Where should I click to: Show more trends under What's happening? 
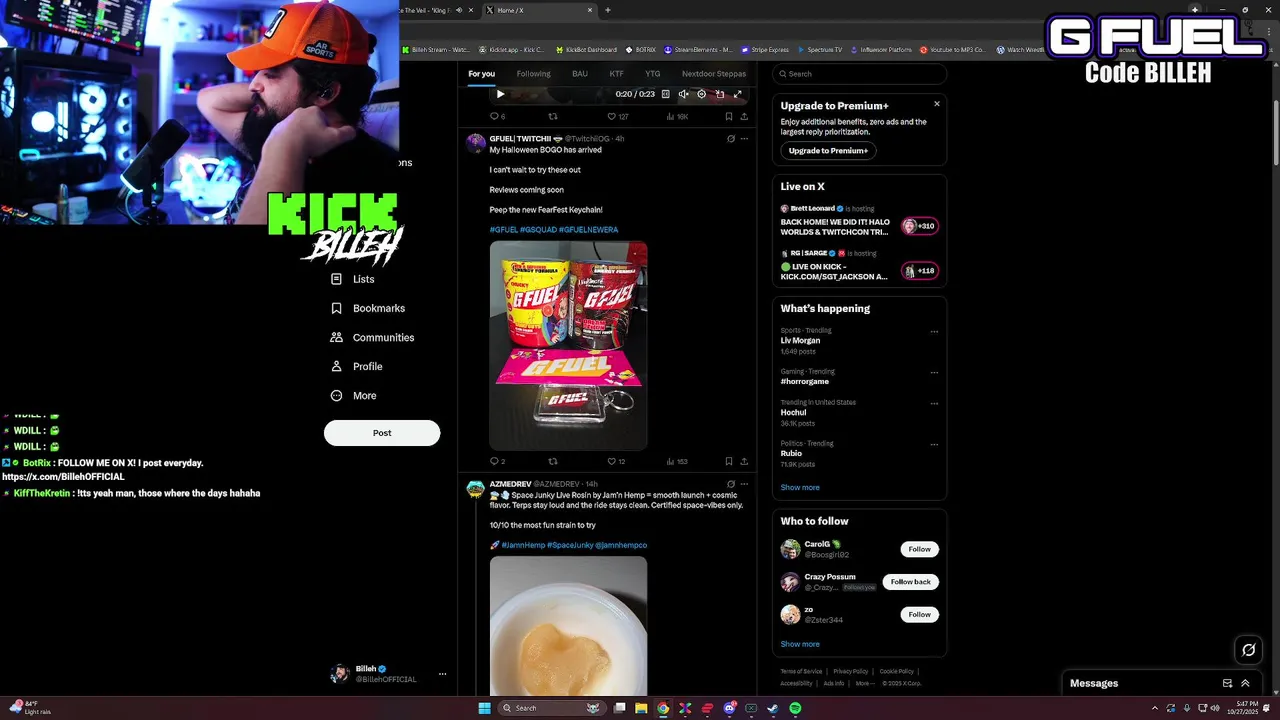click(x=800, y=488)
